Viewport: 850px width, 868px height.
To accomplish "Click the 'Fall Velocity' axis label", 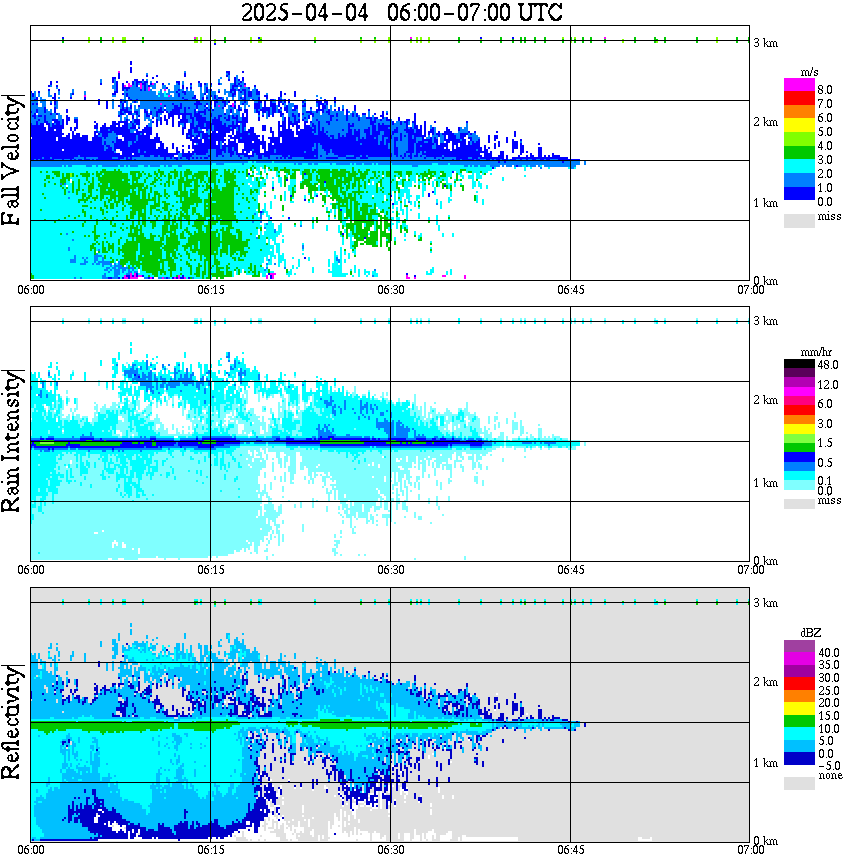I will point(11,160).
